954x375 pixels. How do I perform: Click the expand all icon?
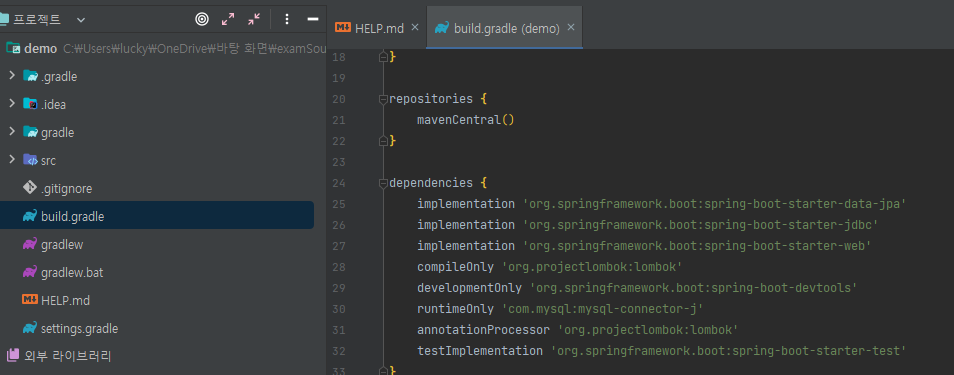point(228,19)
